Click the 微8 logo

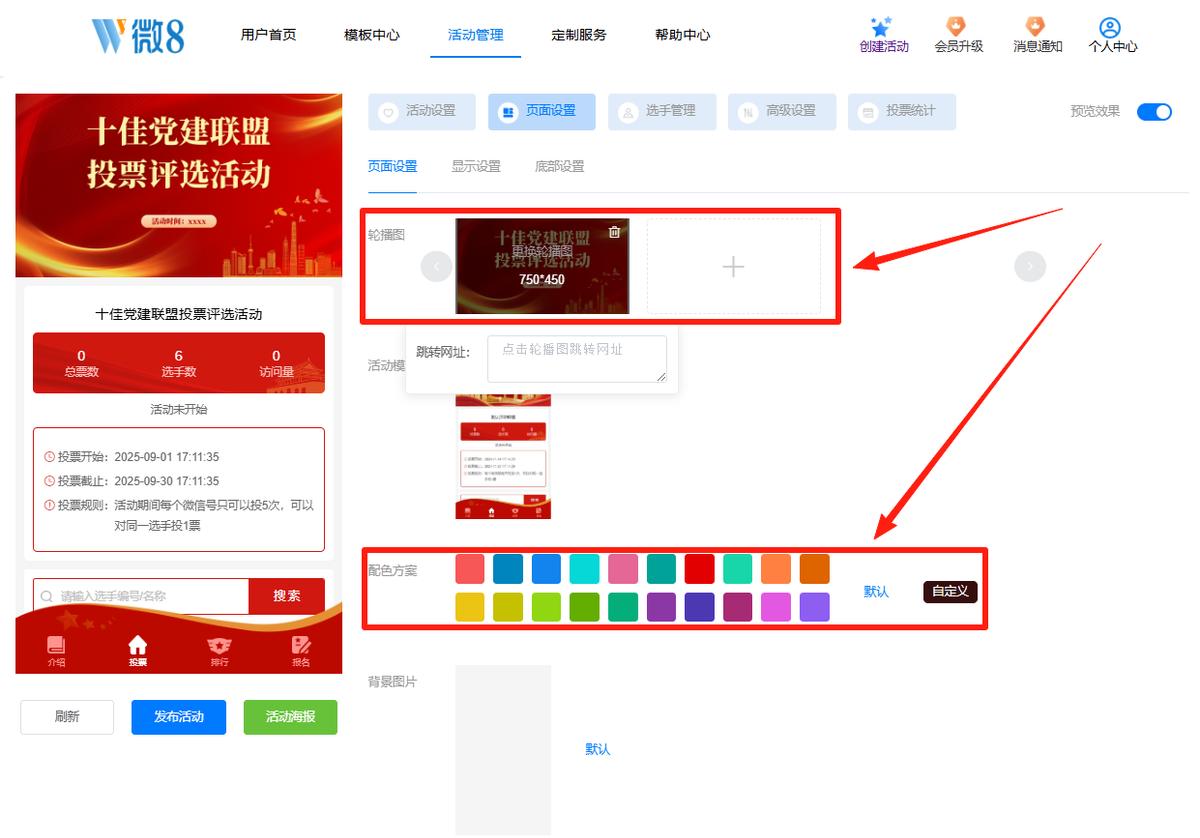138,36
